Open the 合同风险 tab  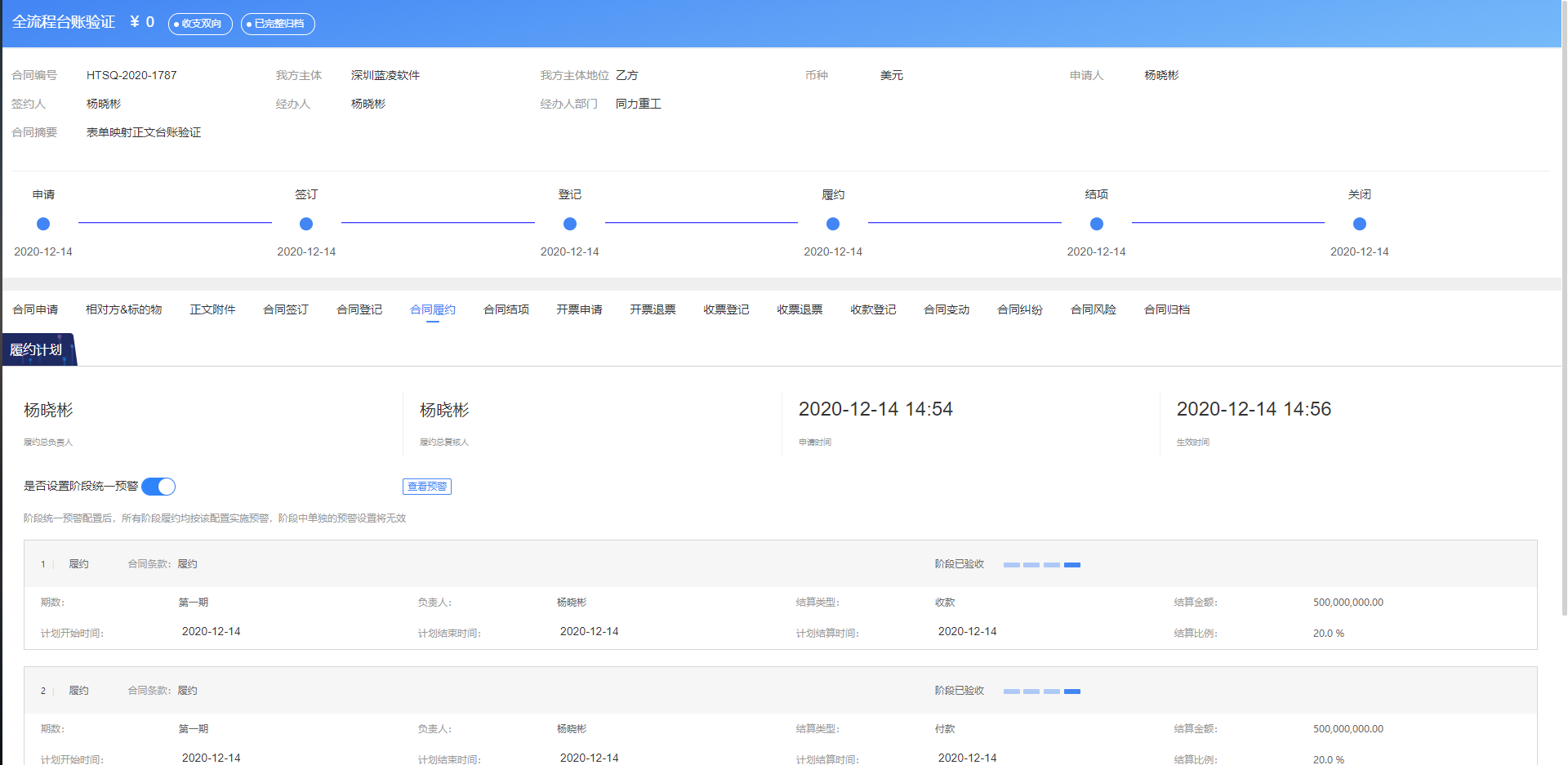coord(1094,309)
